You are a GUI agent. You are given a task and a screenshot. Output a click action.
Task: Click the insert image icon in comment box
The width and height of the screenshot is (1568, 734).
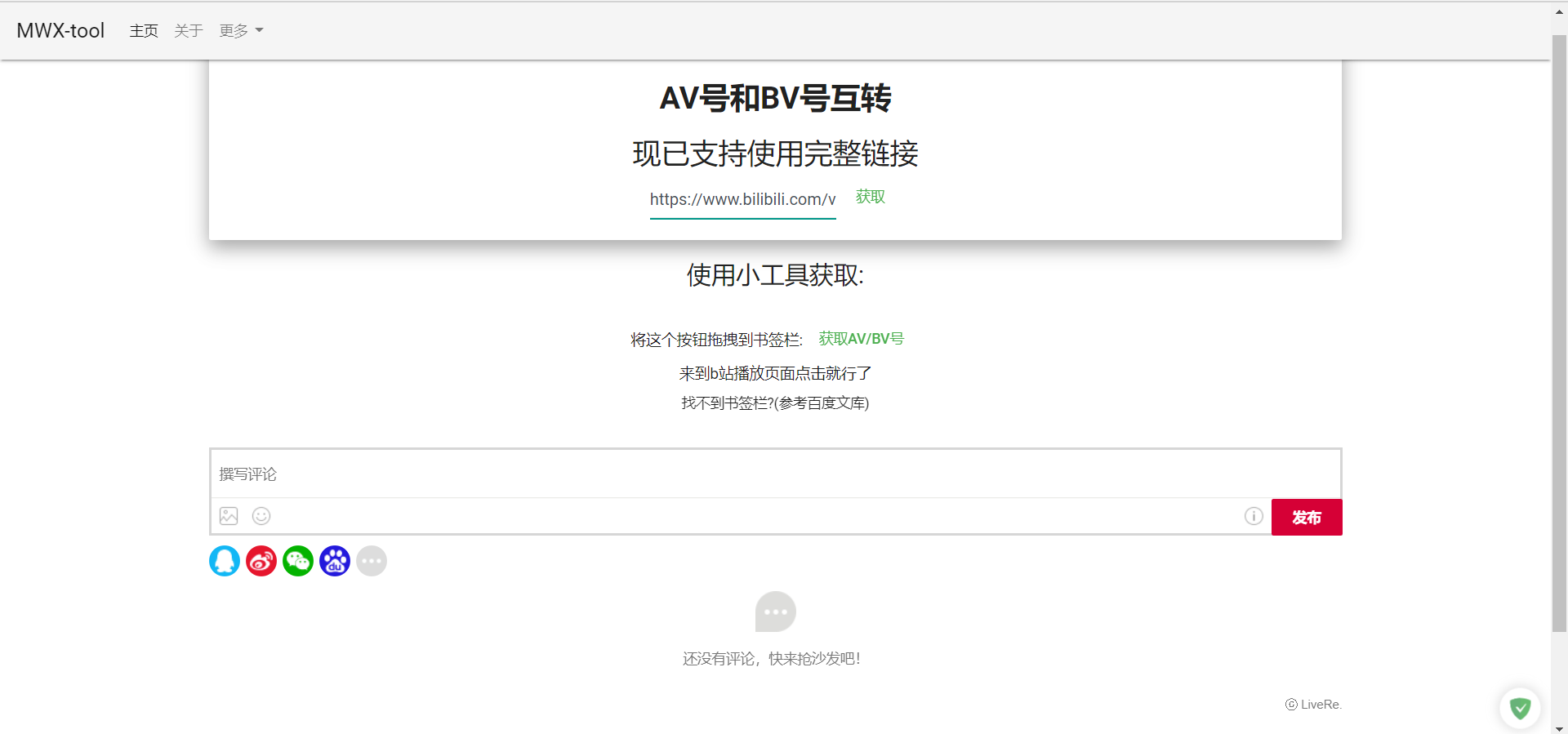[x=229, y=516]
